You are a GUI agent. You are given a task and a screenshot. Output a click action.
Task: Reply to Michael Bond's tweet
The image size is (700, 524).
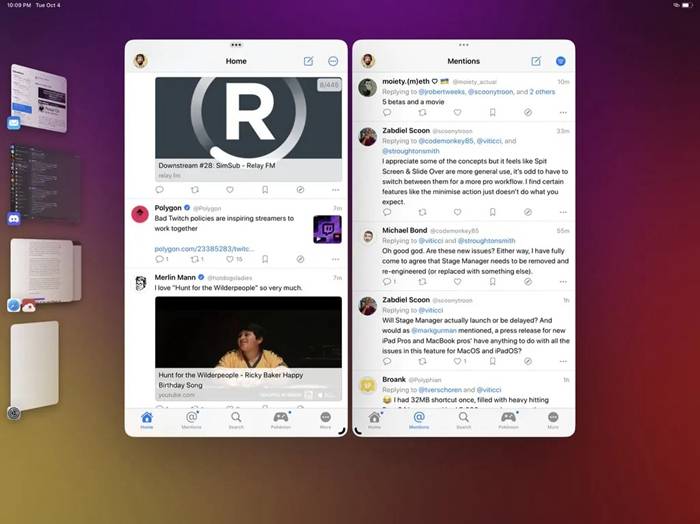tap(389, 282)
